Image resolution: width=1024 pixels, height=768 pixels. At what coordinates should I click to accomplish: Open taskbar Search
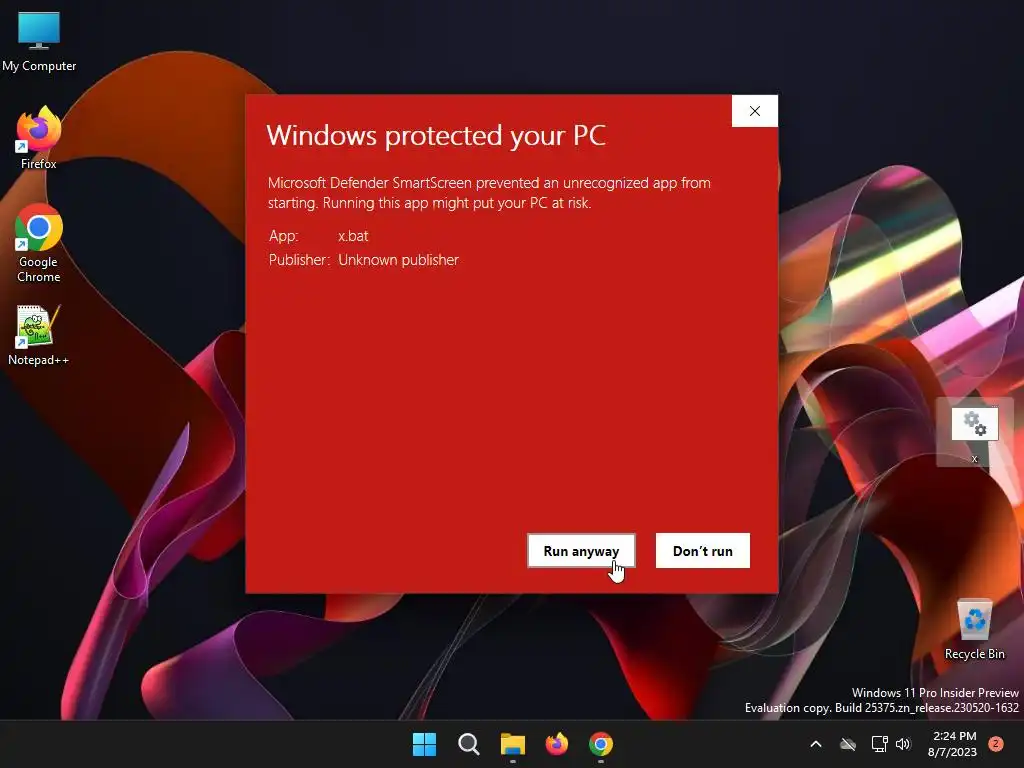click(x=469, y=744)
